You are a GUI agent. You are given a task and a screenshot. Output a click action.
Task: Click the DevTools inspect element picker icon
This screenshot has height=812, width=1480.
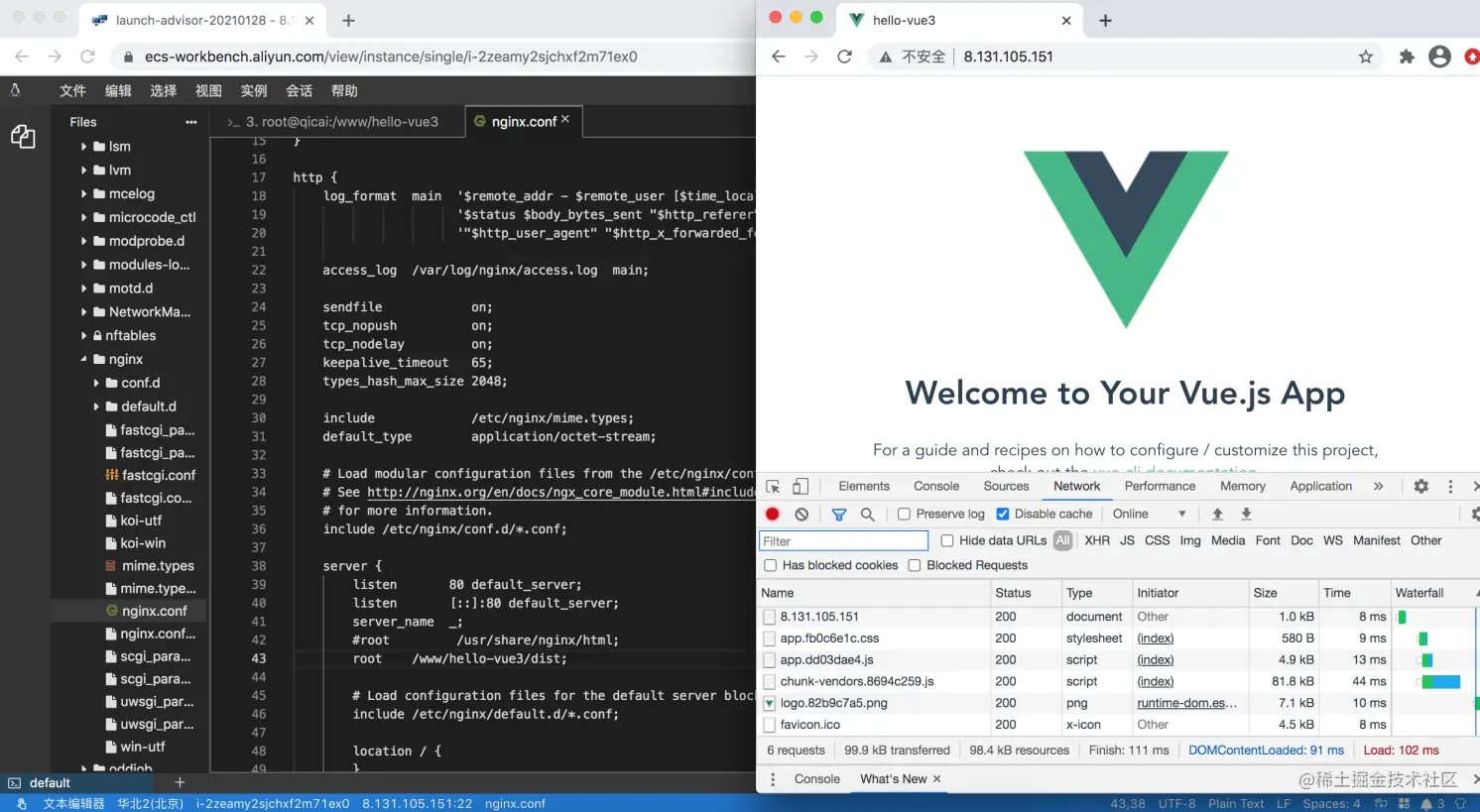coord(774,487)
